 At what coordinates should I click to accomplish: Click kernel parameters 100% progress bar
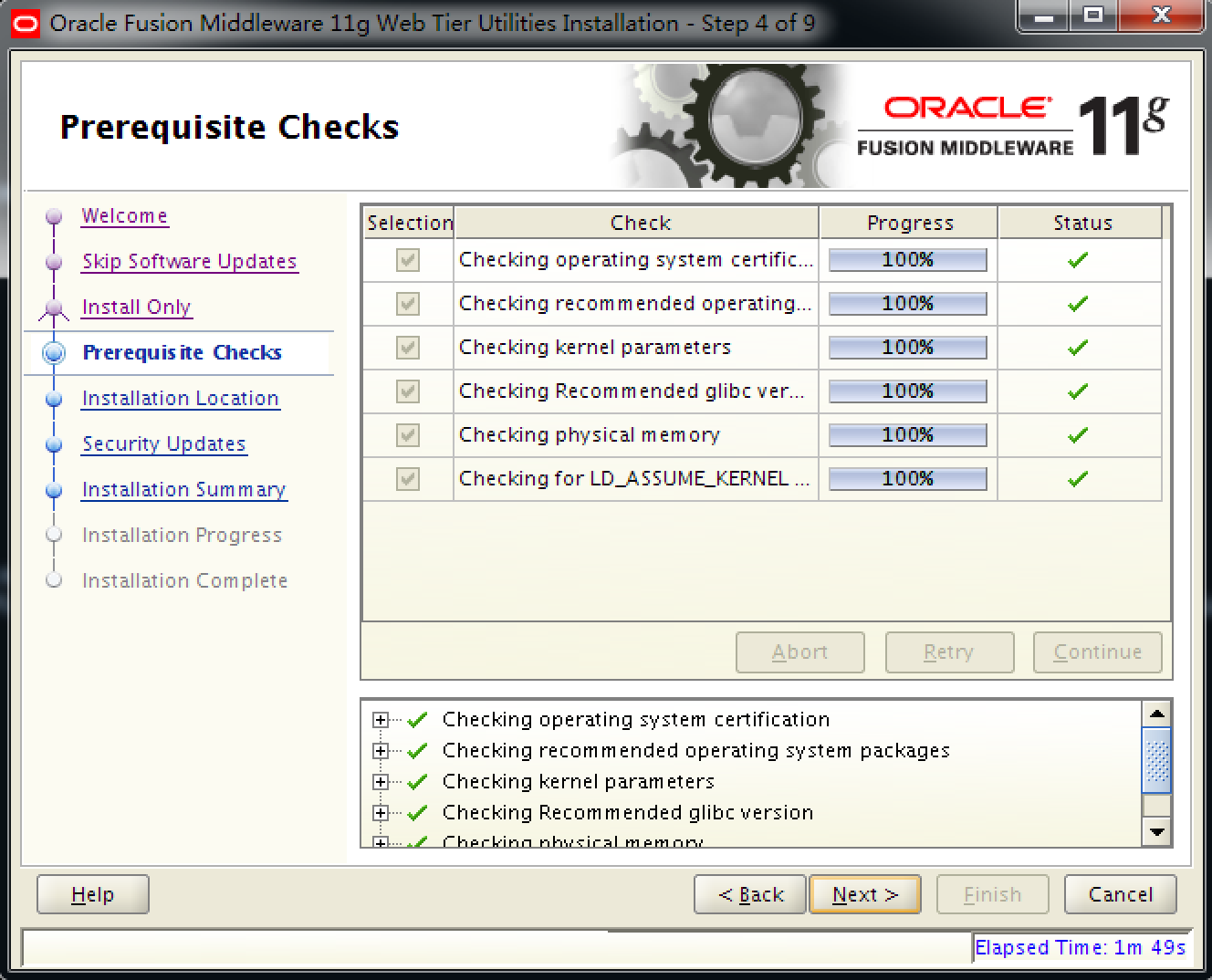[x=908, y=348]
